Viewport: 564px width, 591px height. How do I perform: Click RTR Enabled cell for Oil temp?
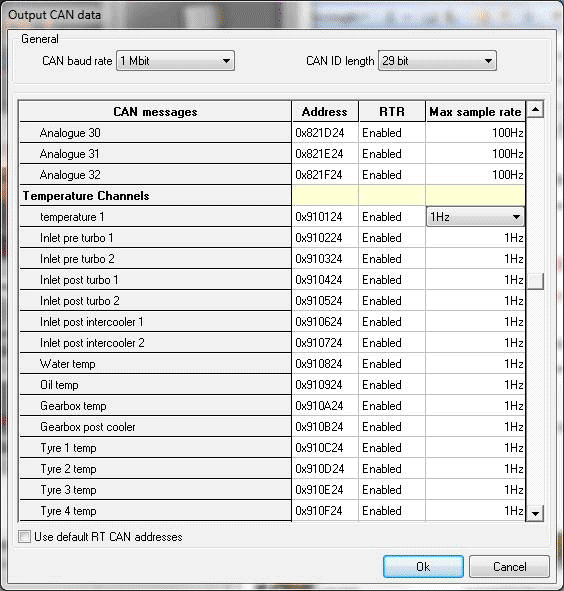[392, 385]
